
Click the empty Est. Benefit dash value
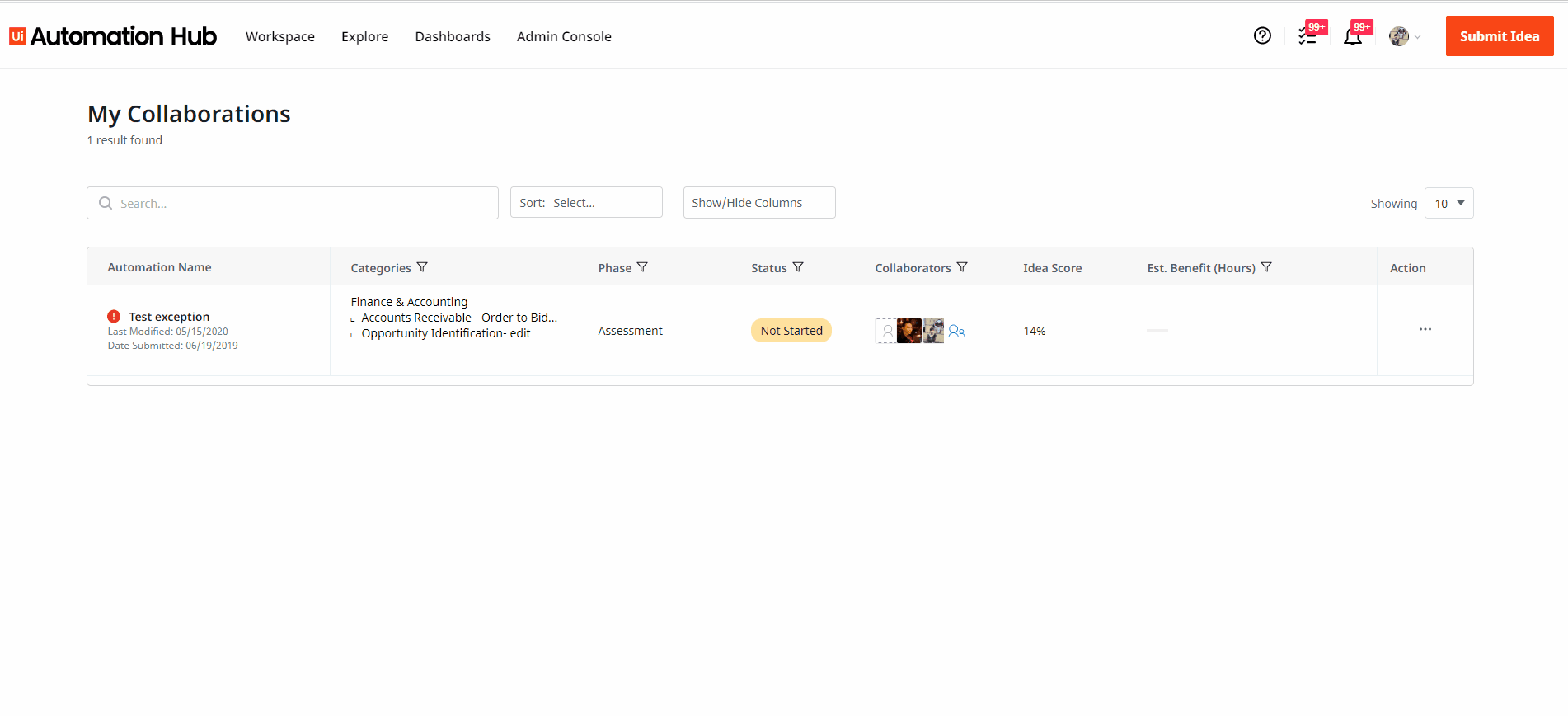(x=1157, y=330)
